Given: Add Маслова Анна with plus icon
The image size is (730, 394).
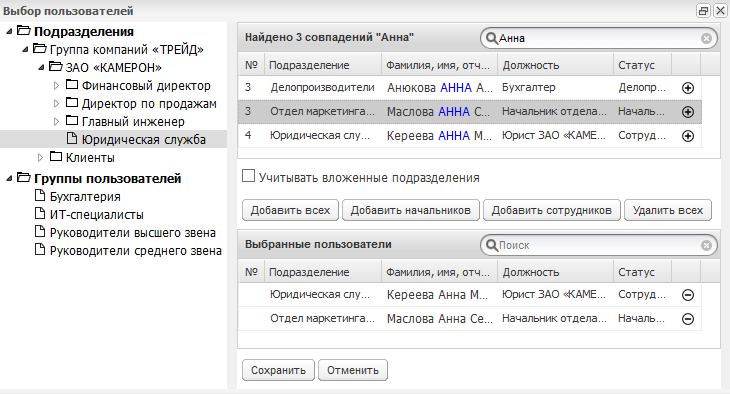Looking at the screenshot, I should pyautogui.click(x=688, y=112).
